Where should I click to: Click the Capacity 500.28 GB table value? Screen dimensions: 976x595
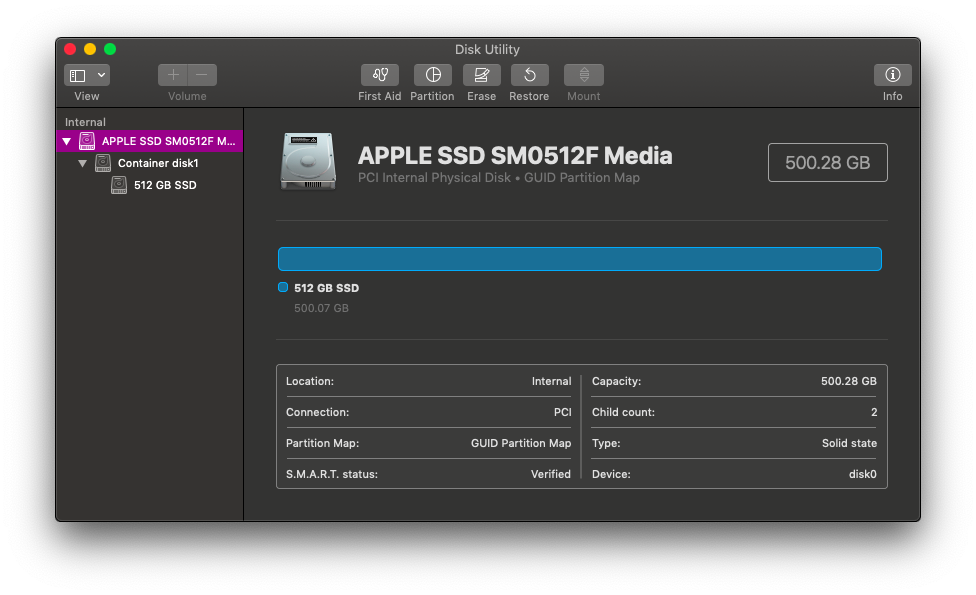(x=848, y=381)
